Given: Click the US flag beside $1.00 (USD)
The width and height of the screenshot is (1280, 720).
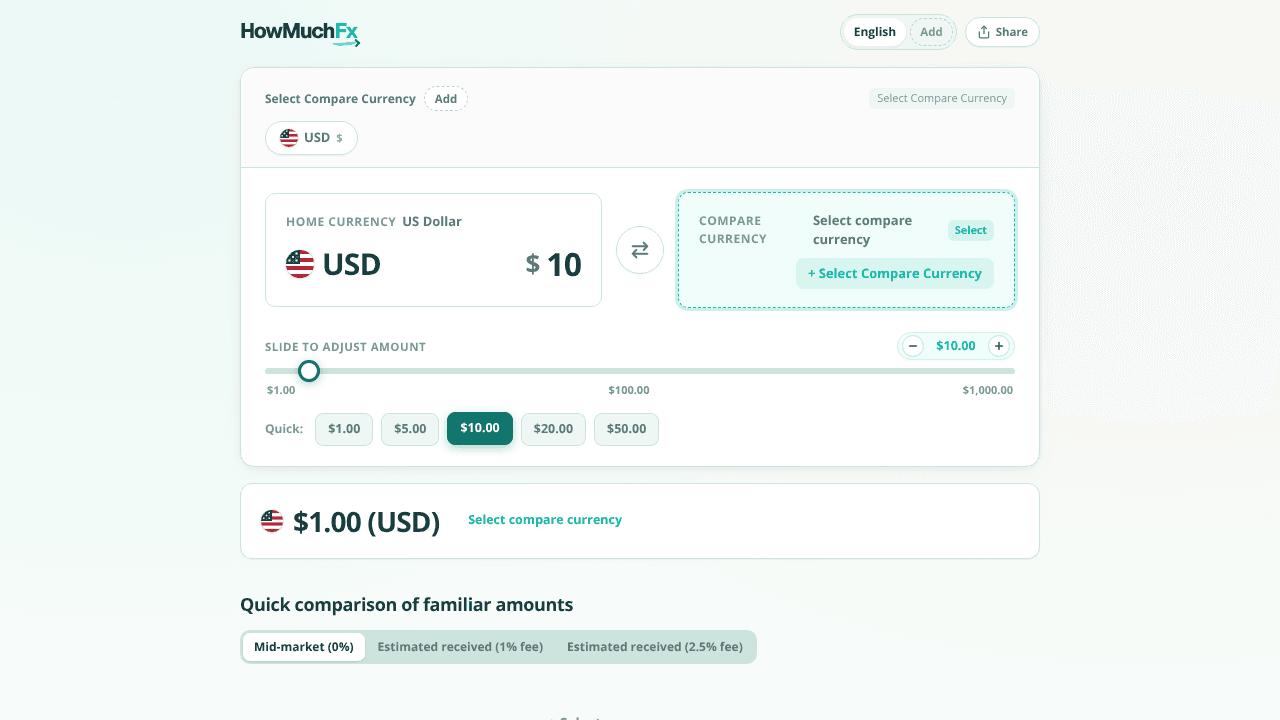Looking at the screenshot, I should (x=272, y=521).
